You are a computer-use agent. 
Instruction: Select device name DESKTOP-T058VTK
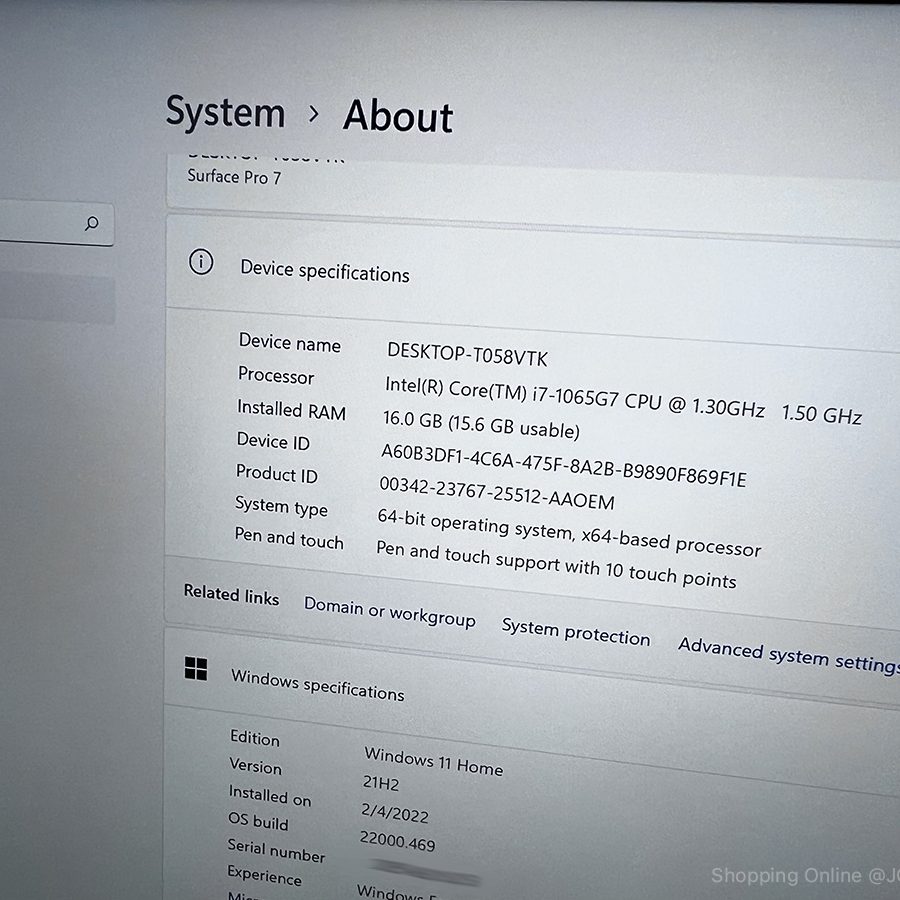click(467, 354)
